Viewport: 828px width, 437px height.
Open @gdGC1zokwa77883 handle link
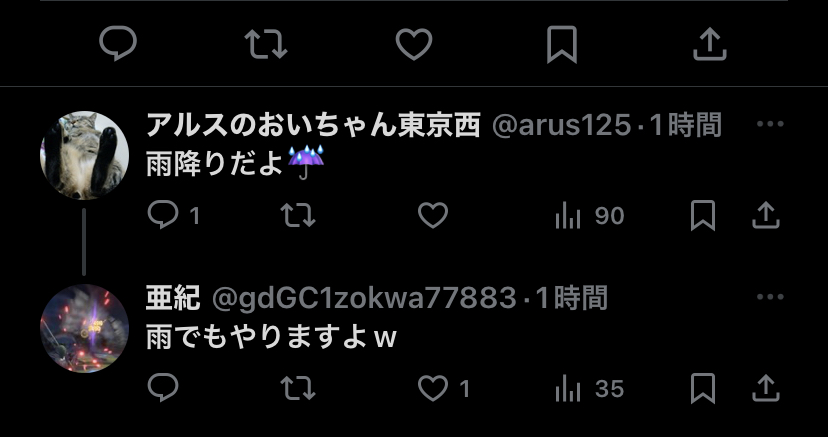(x=364, y=298)
